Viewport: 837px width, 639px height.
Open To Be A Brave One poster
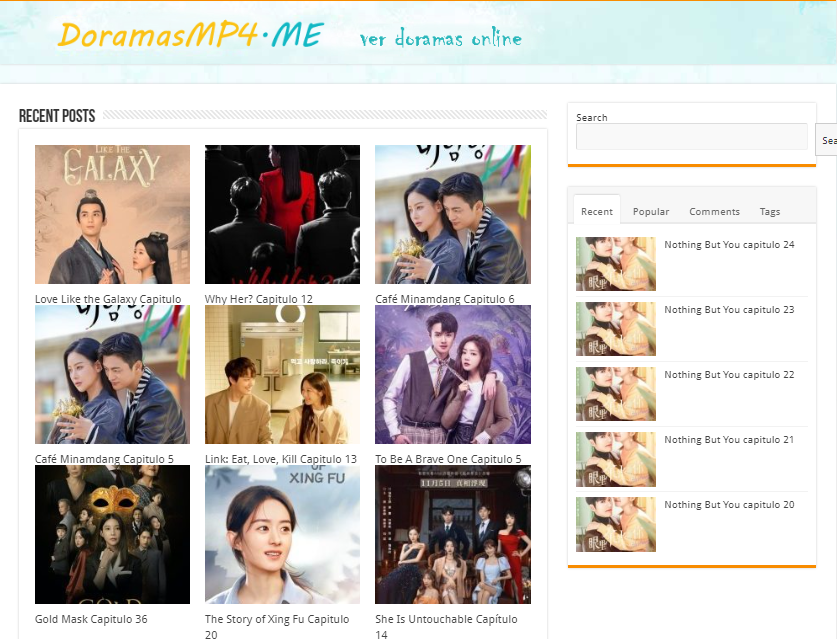[453, 374]
